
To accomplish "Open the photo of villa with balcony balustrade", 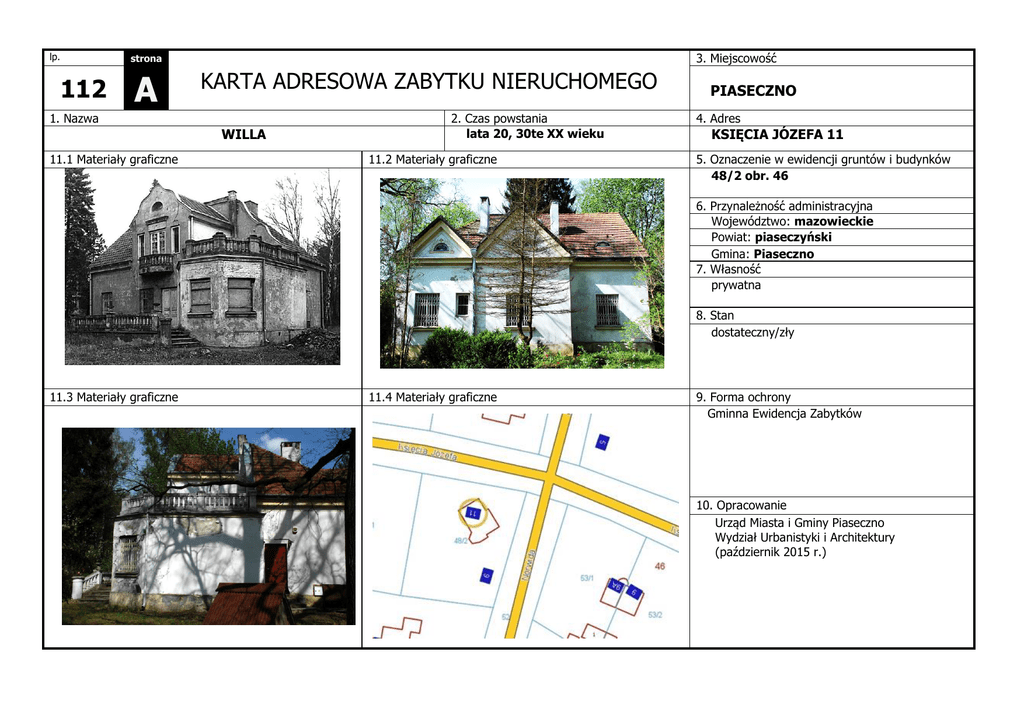I will click(208, 526).
